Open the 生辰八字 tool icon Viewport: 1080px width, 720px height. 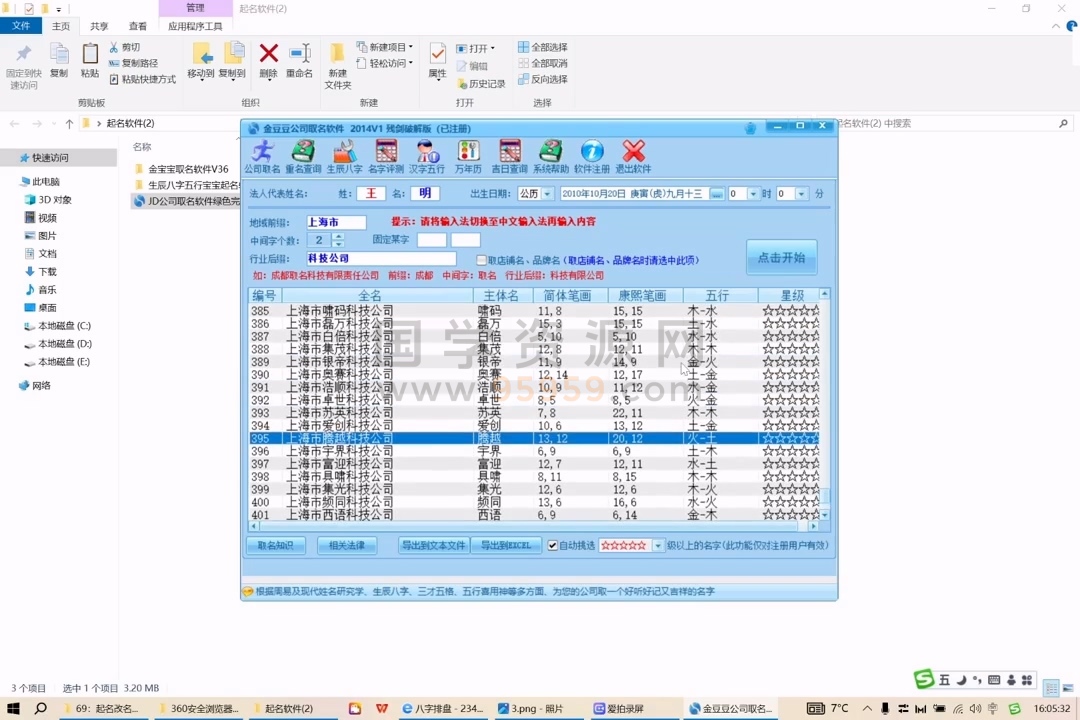344,156
